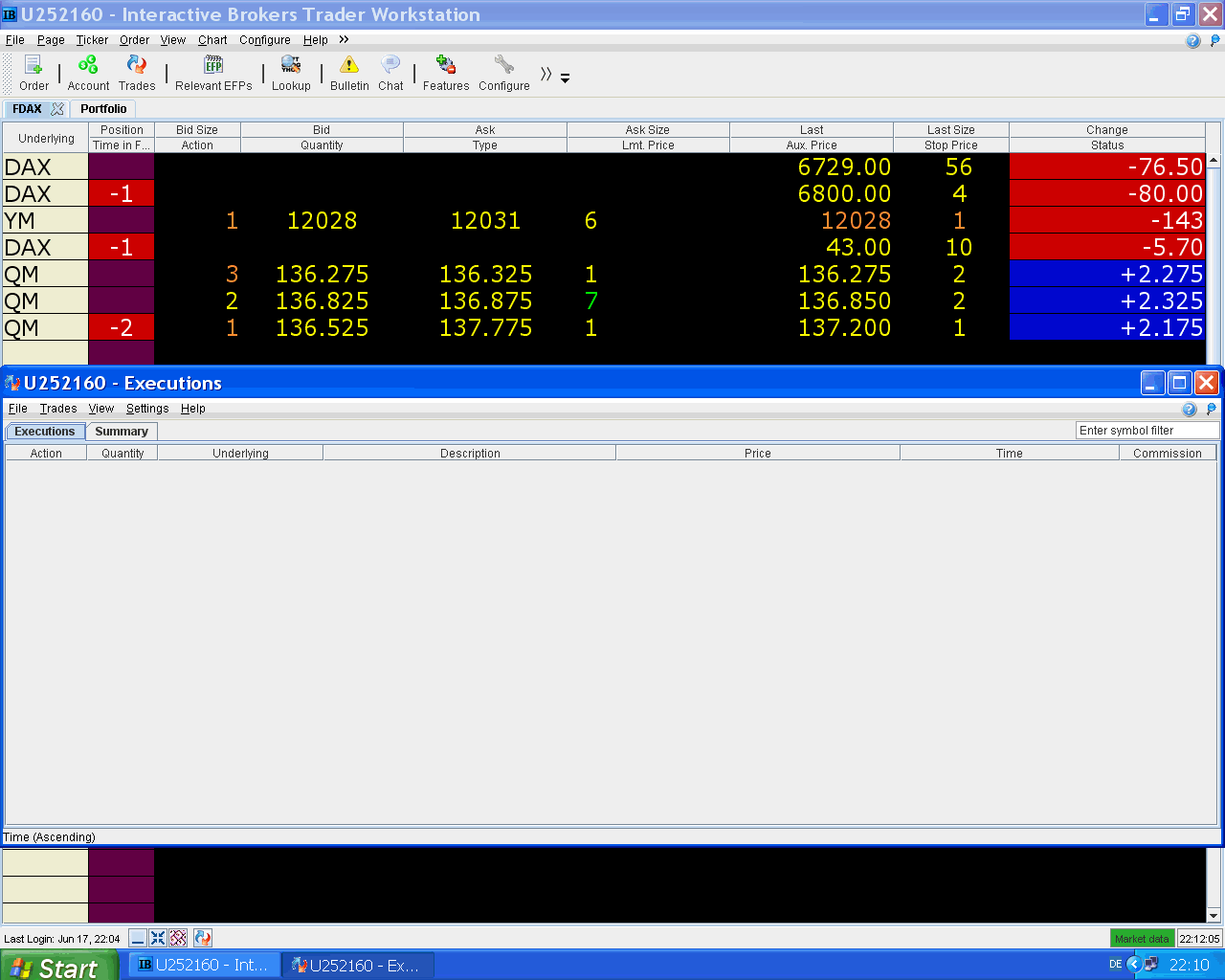This screenshot has width=1225, height=980.
Task: Switch to the Summary tab in Executions
Action: [x=122, y=432]
